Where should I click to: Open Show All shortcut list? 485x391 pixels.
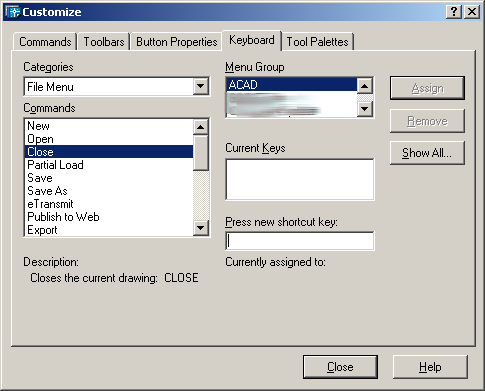(x=427, y=153)
